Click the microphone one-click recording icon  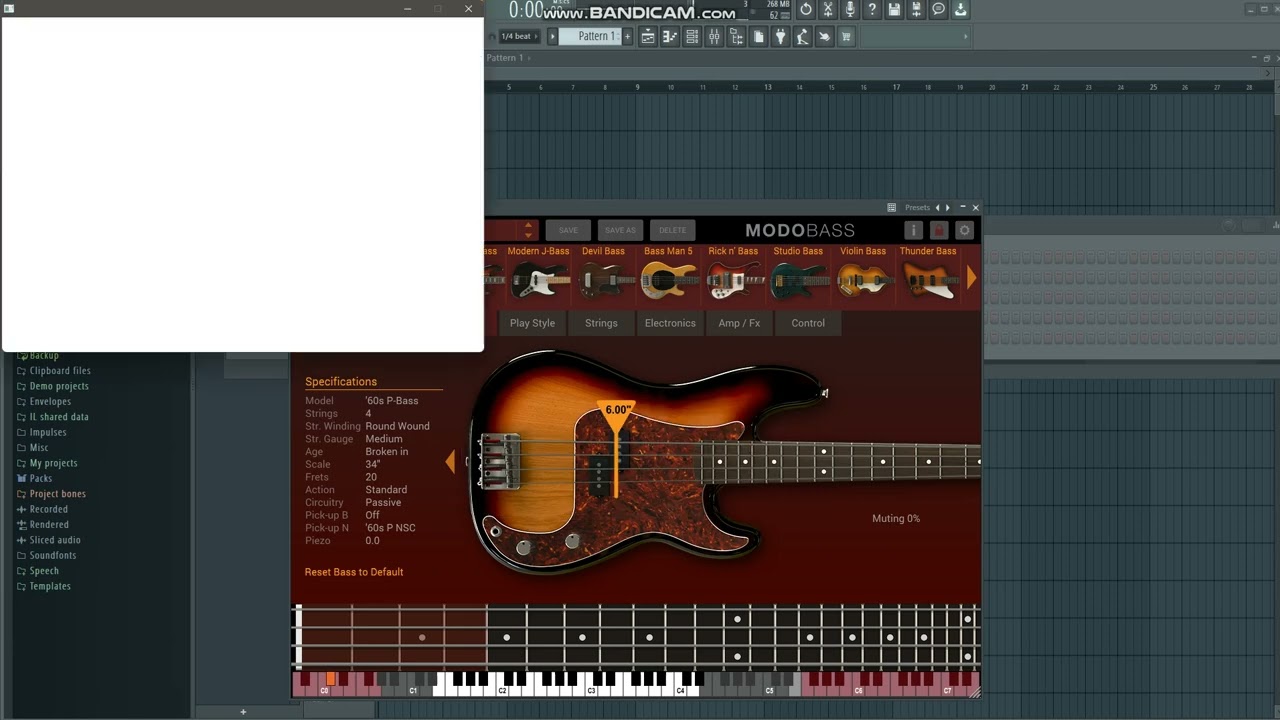(850, 10)
